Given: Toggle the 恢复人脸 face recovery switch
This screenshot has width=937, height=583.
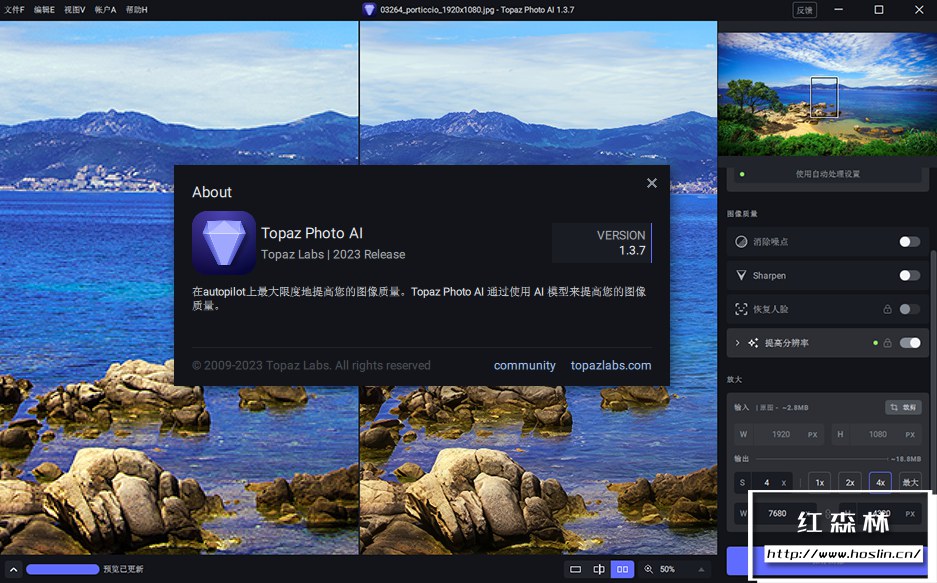Looking at the screenshot, I should 910,309.
